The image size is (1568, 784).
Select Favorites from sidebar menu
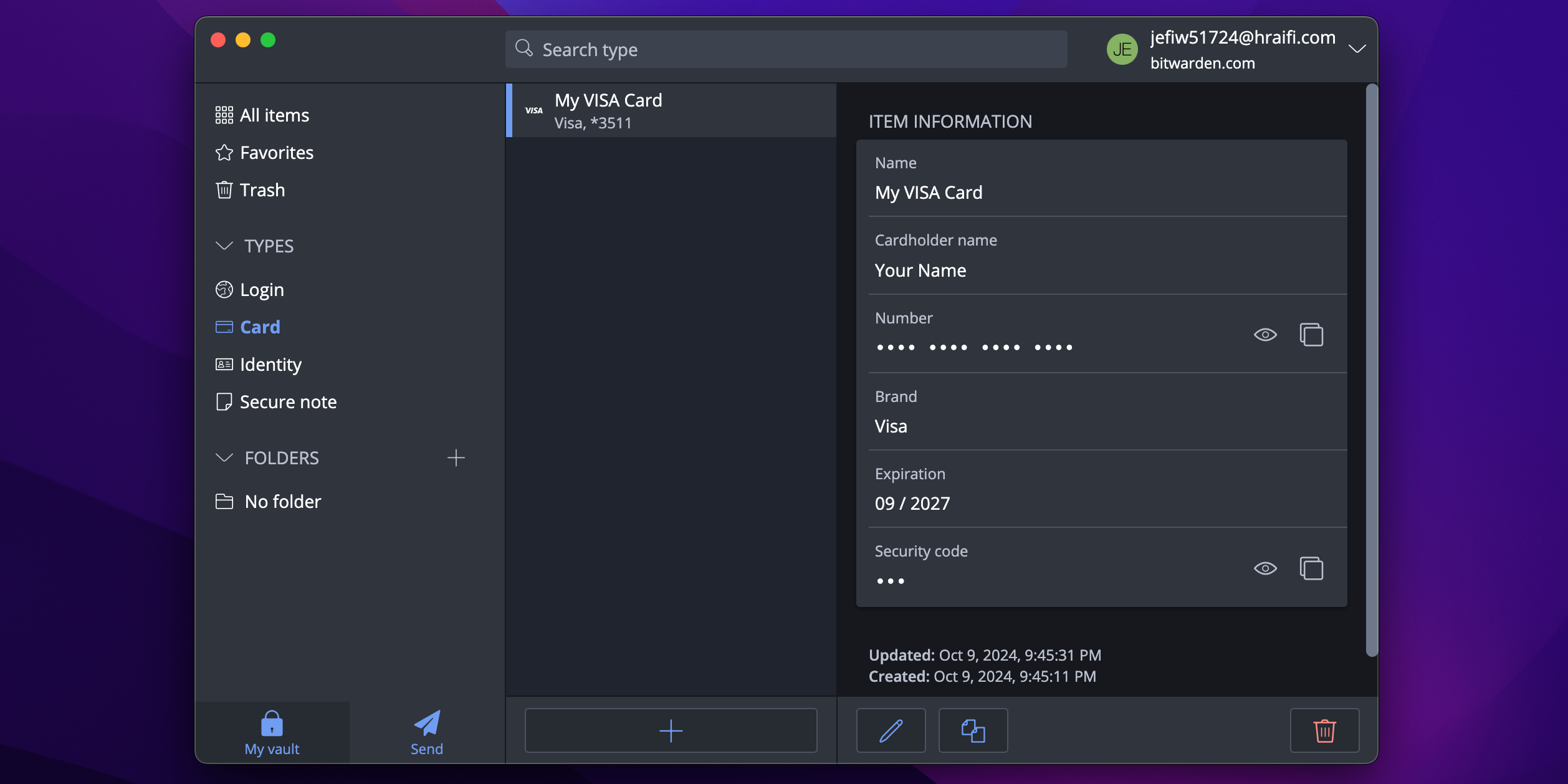point(276,152)
